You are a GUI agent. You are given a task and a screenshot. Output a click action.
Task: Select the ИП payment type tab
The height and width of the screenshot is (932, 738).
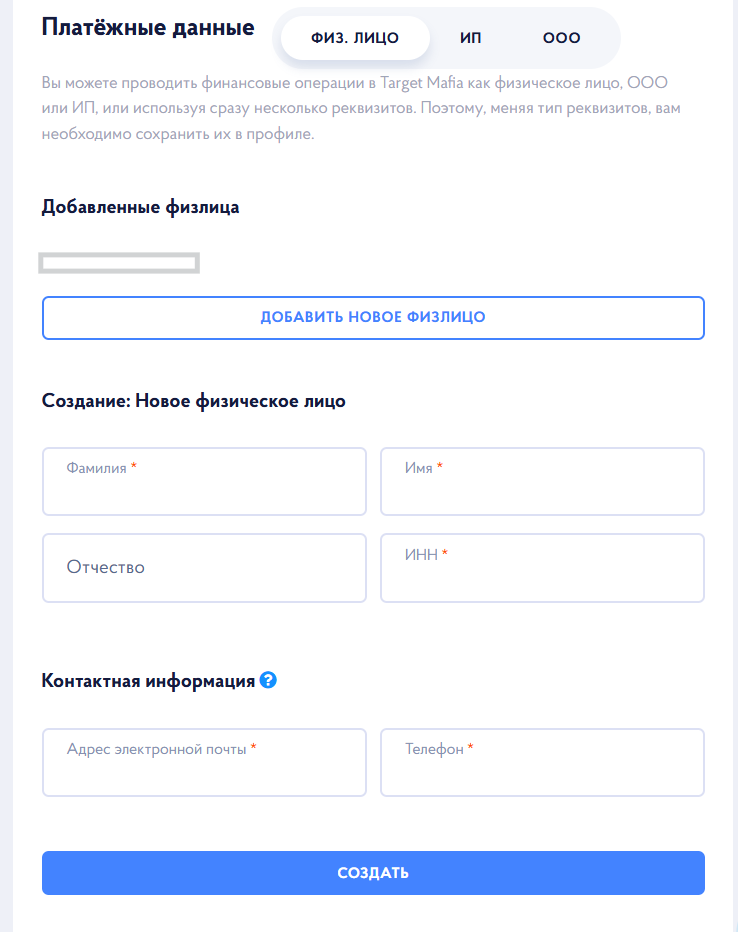pyautogui.click(x=470, y=38)
